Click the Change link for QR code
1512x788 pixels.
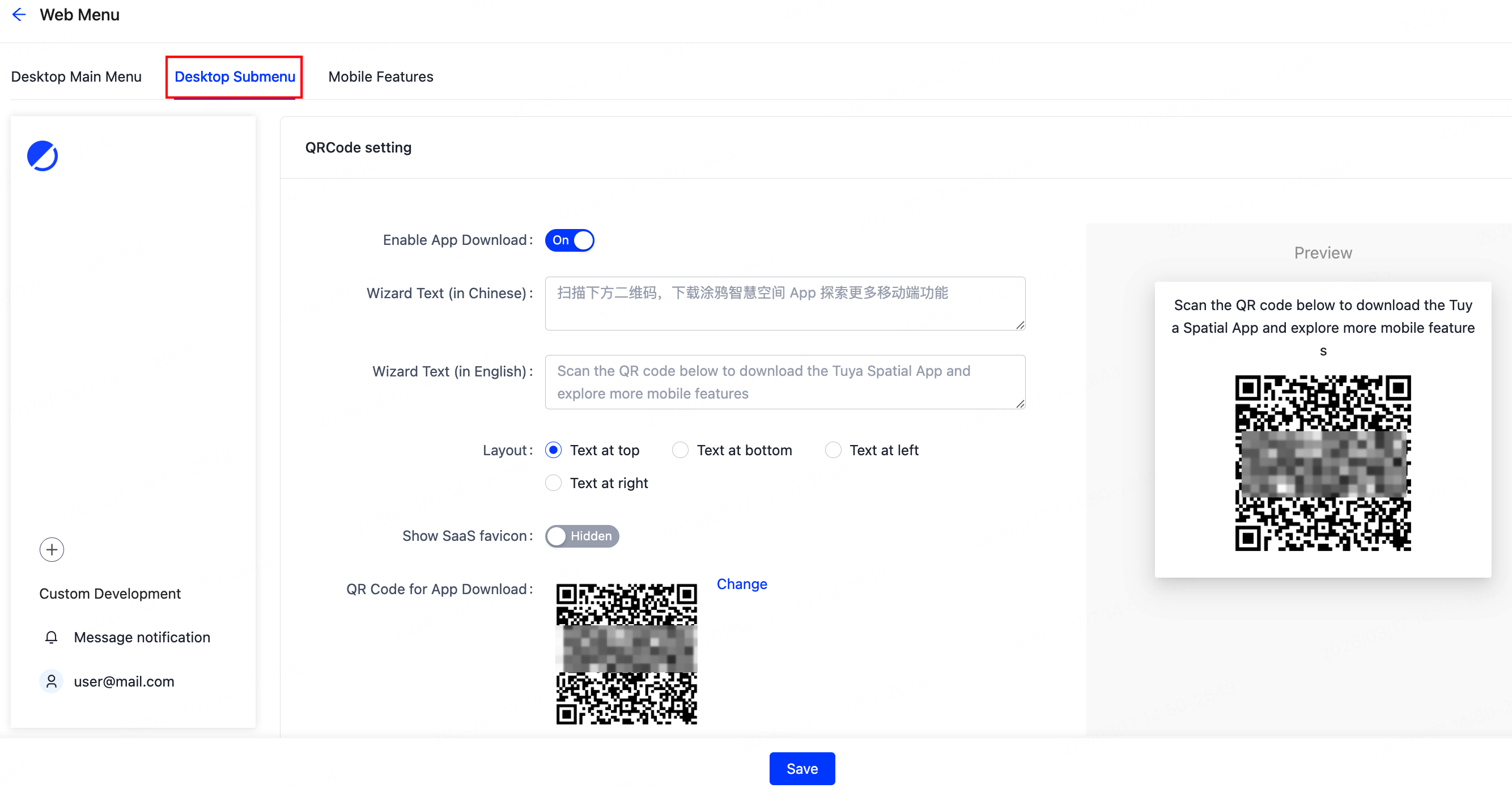point(741,584)
